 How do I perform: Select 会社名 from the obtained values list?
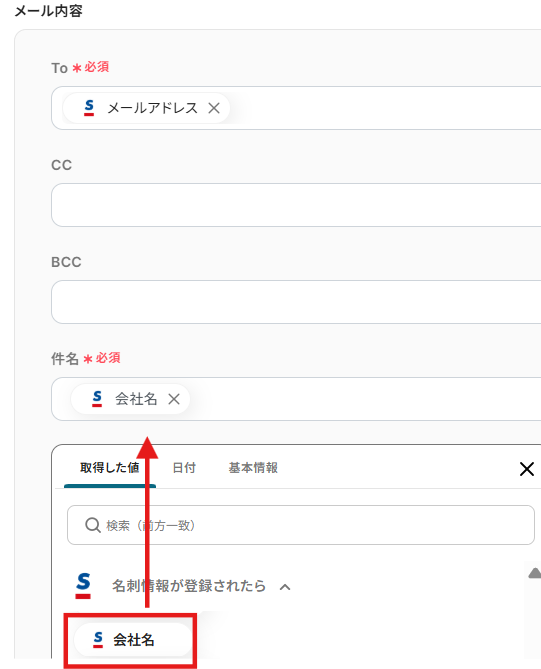pyautogui.click(x=133, y=640)
